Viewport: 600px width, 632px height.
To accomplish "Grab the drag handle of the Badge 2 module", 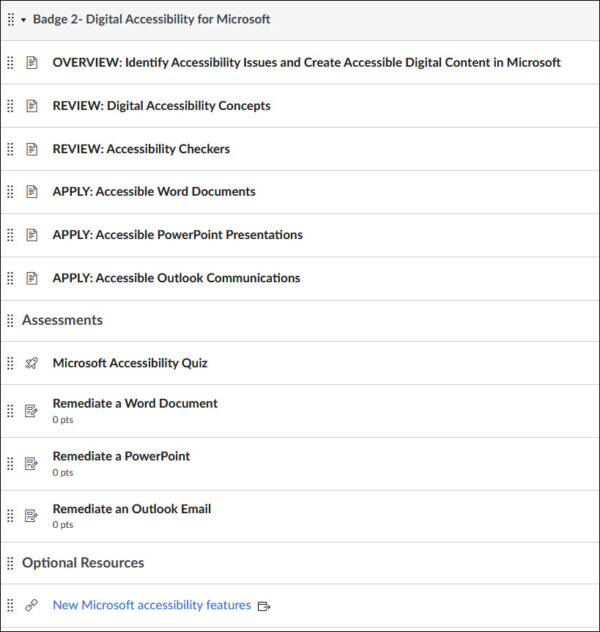I will coord(11,19).
